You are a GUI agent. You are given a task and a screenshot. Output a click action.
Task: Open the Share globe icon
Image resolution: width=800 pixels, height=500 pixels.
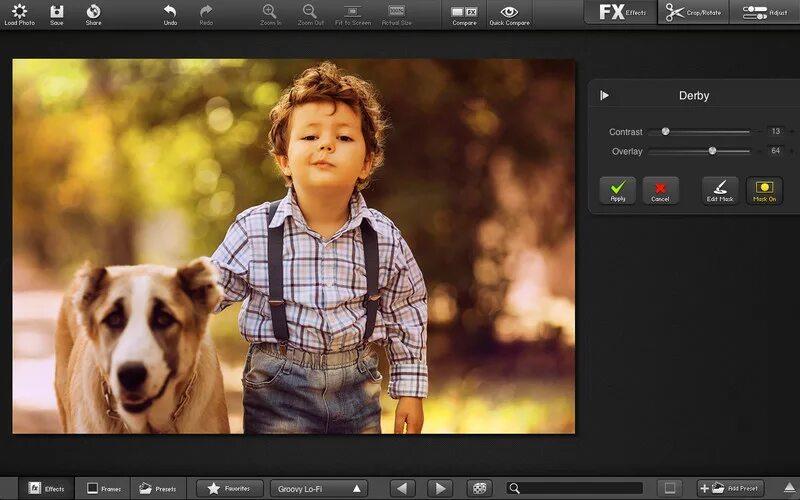pyautogui.click(x=93, y=11)
